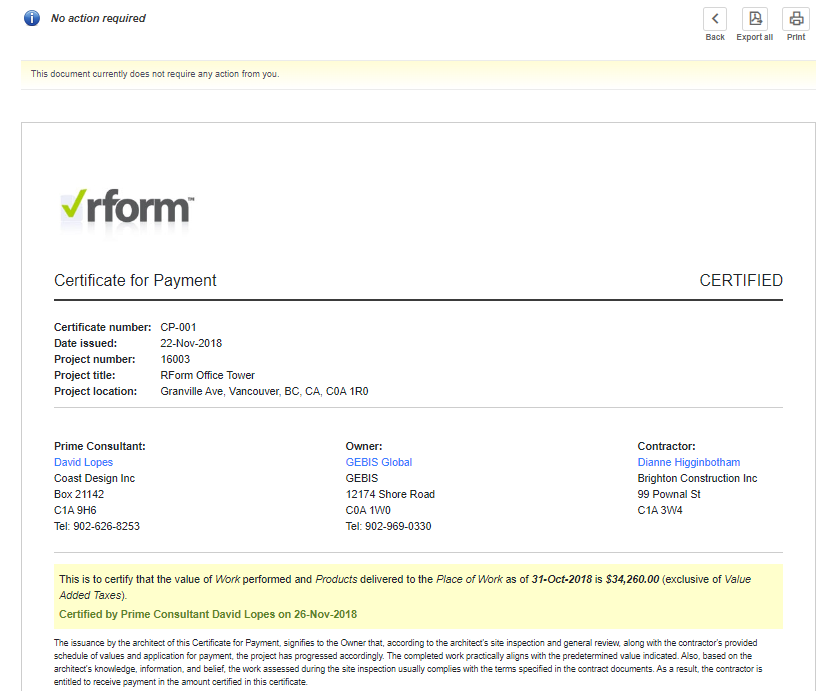Select Coast Design Inc company name

click(x=94, y=478)
